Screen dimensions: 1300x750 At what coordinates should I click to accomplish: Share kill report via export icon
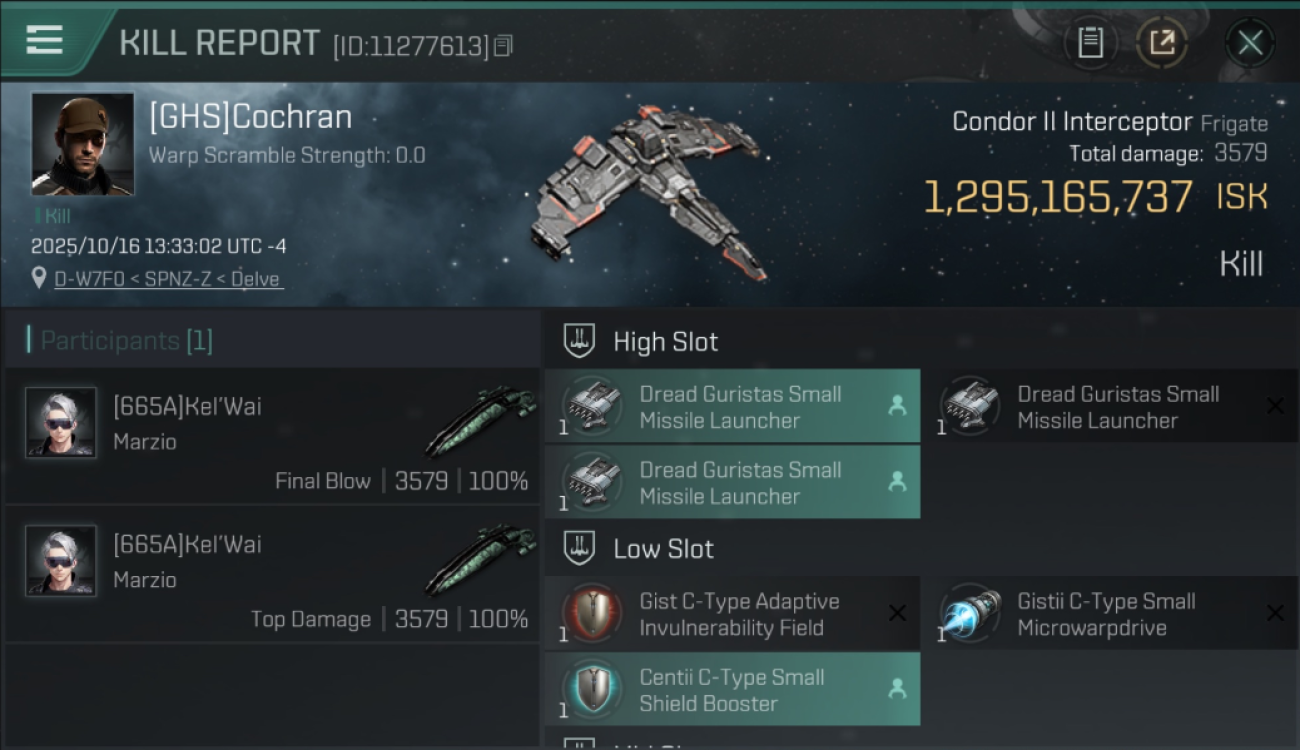click(1161, 43)
